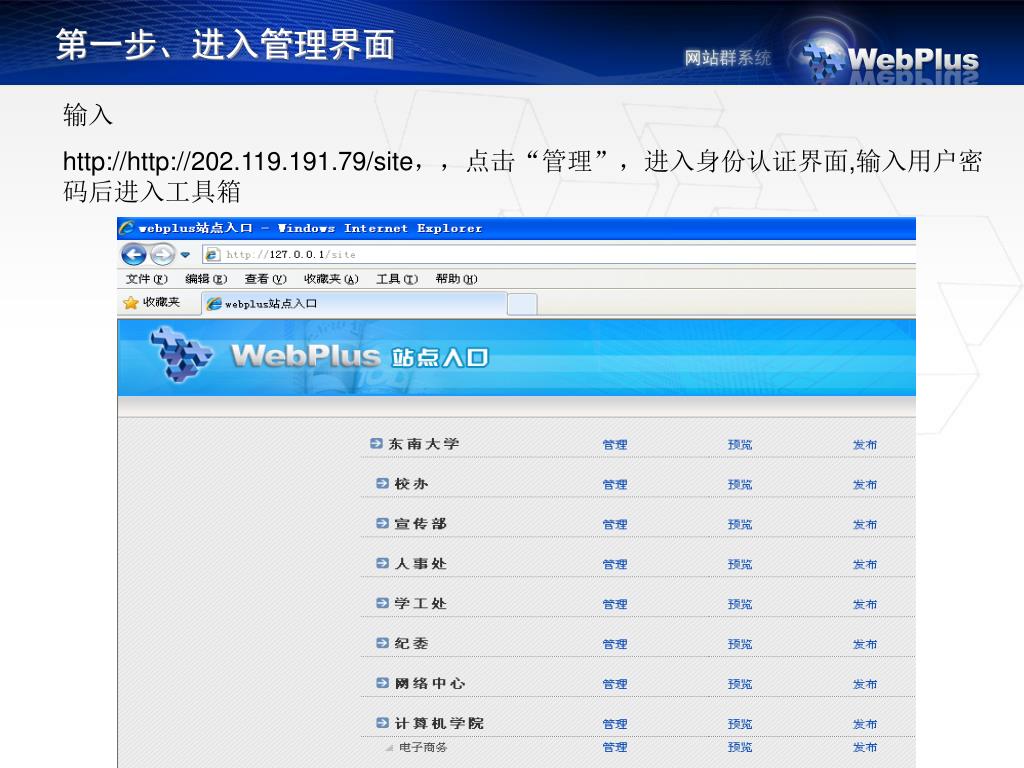1024x768 pixels.
Task: Click arrow icon beside 人事处
Action: point(383,563)
